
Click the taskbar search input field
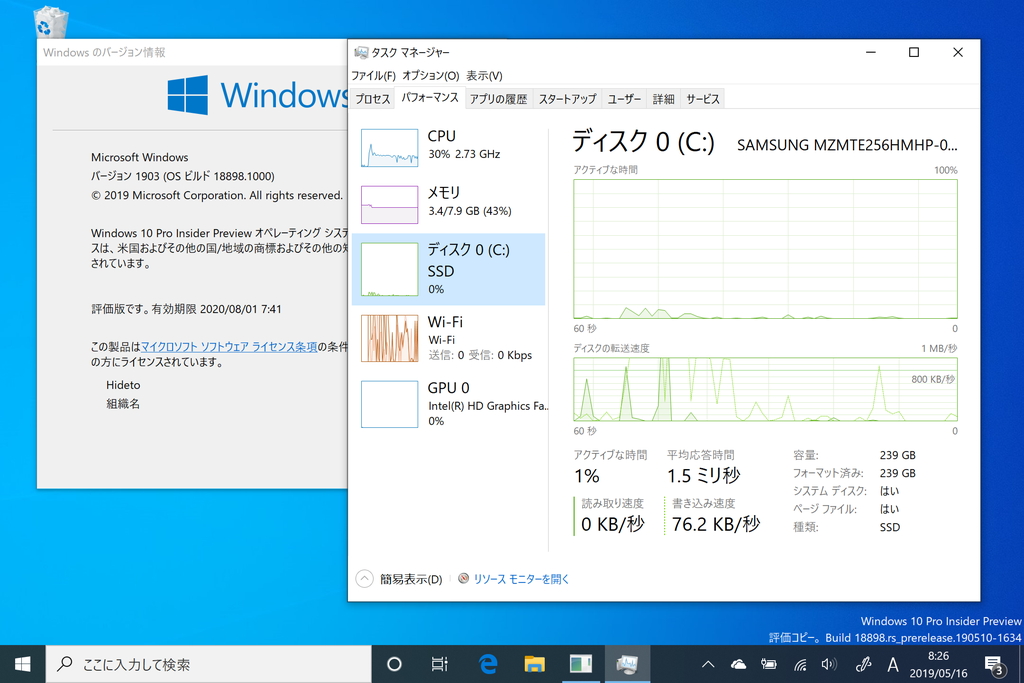coord(200,663)
